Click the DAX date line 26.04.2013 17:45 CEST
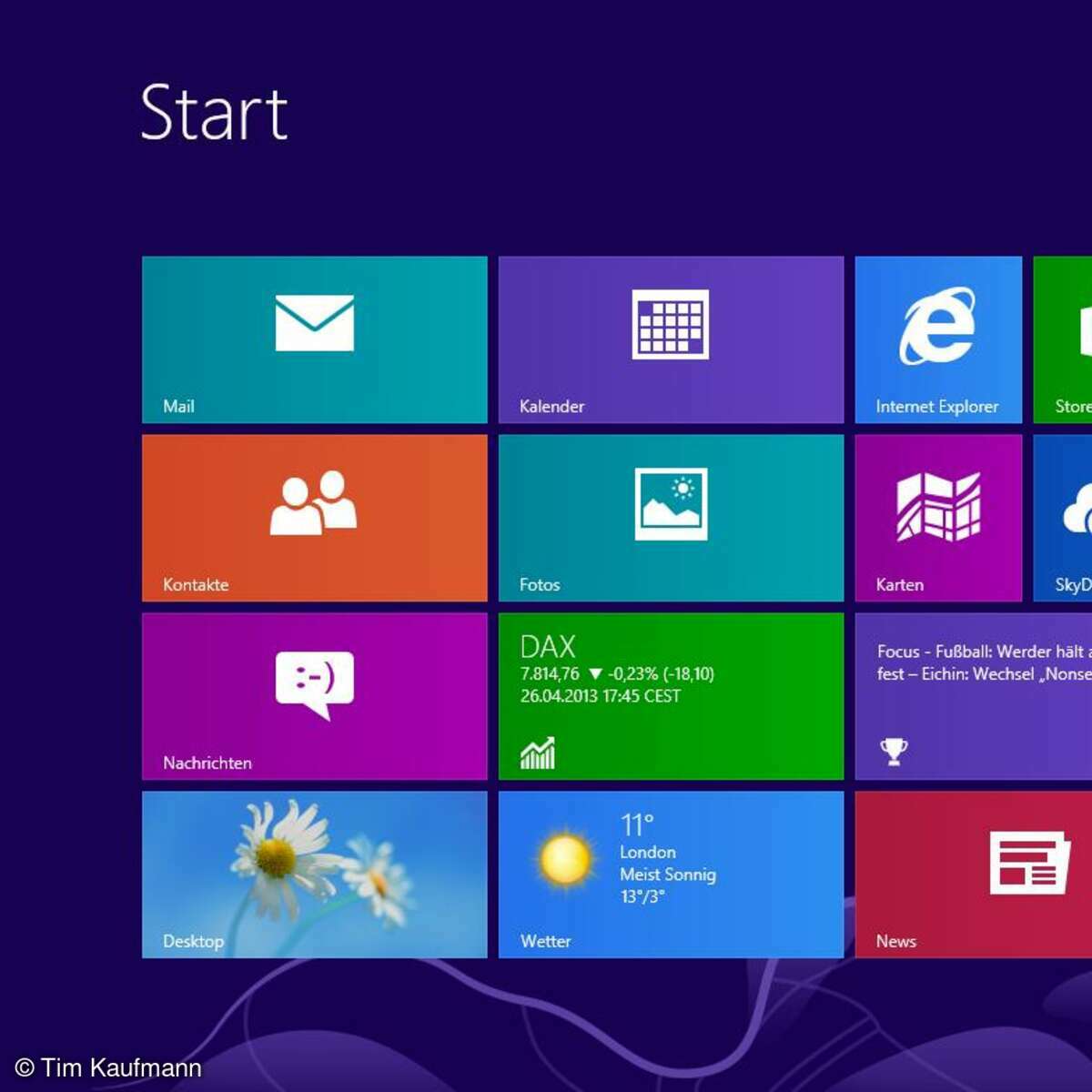Viewport: 1092px width, 1092px height. [x=600, y=696]
